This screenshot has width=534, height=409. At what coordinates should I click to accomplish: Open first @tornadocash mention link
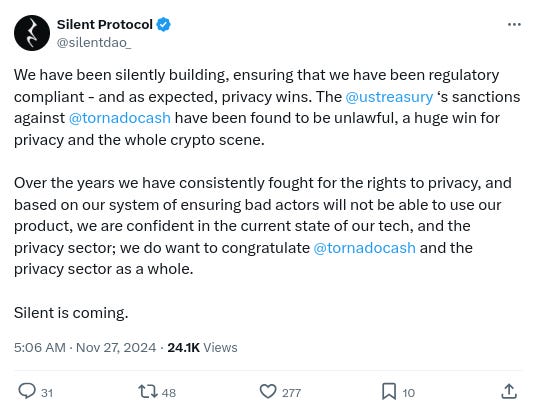click(120, 118)
